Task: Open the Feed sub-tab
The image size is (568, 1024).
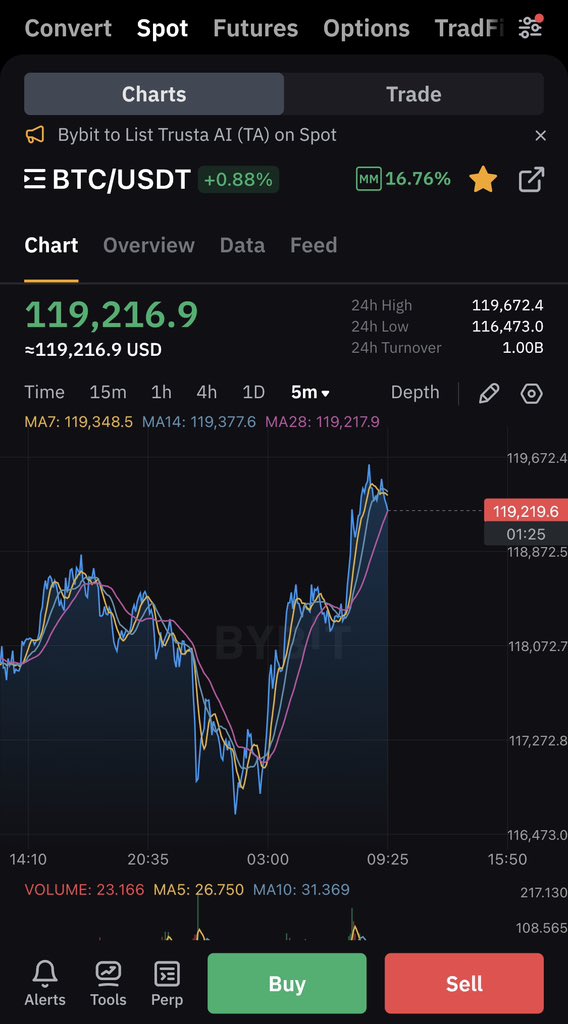Action: click(x=313, y=245)
